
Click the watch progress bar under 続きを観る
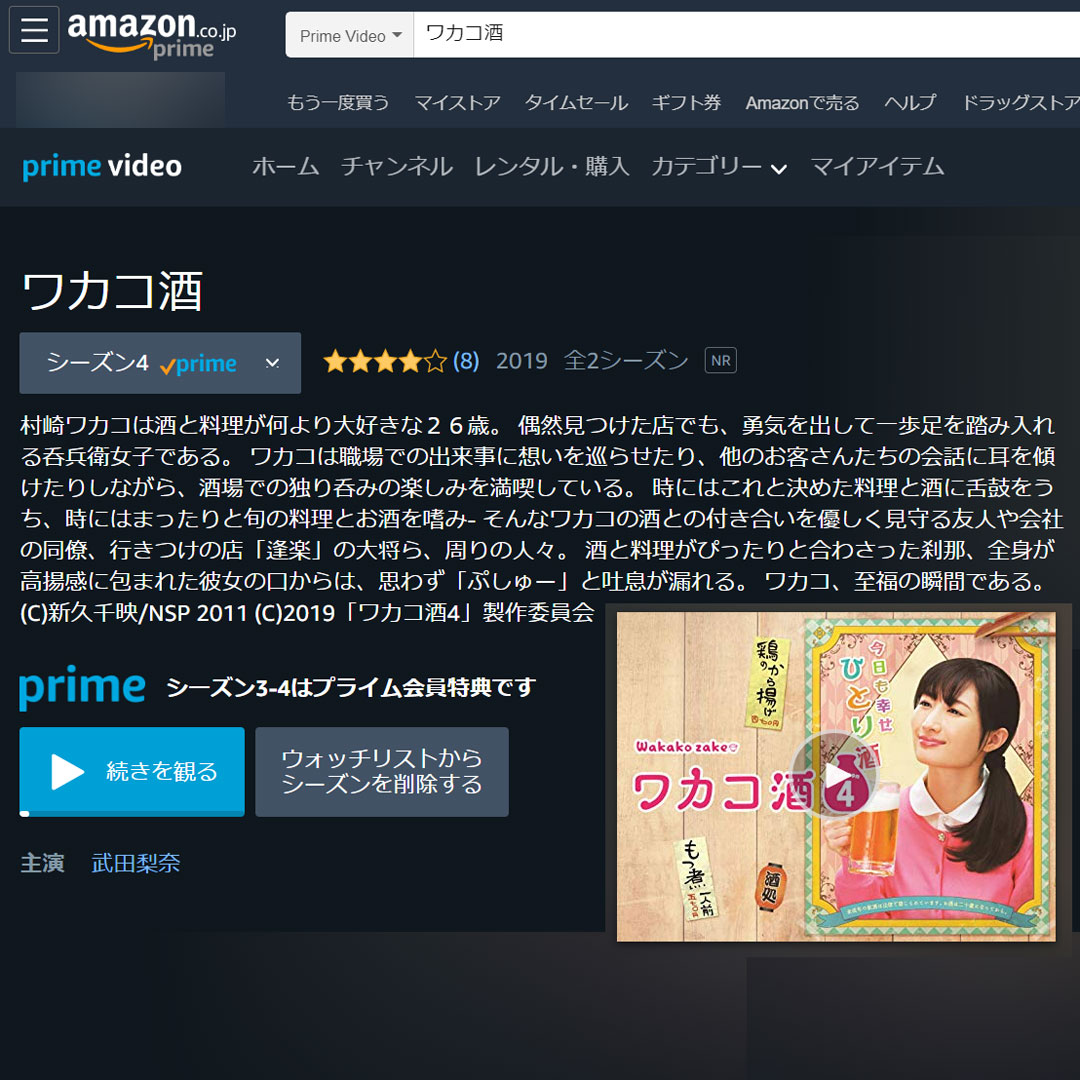click(132, 813)
